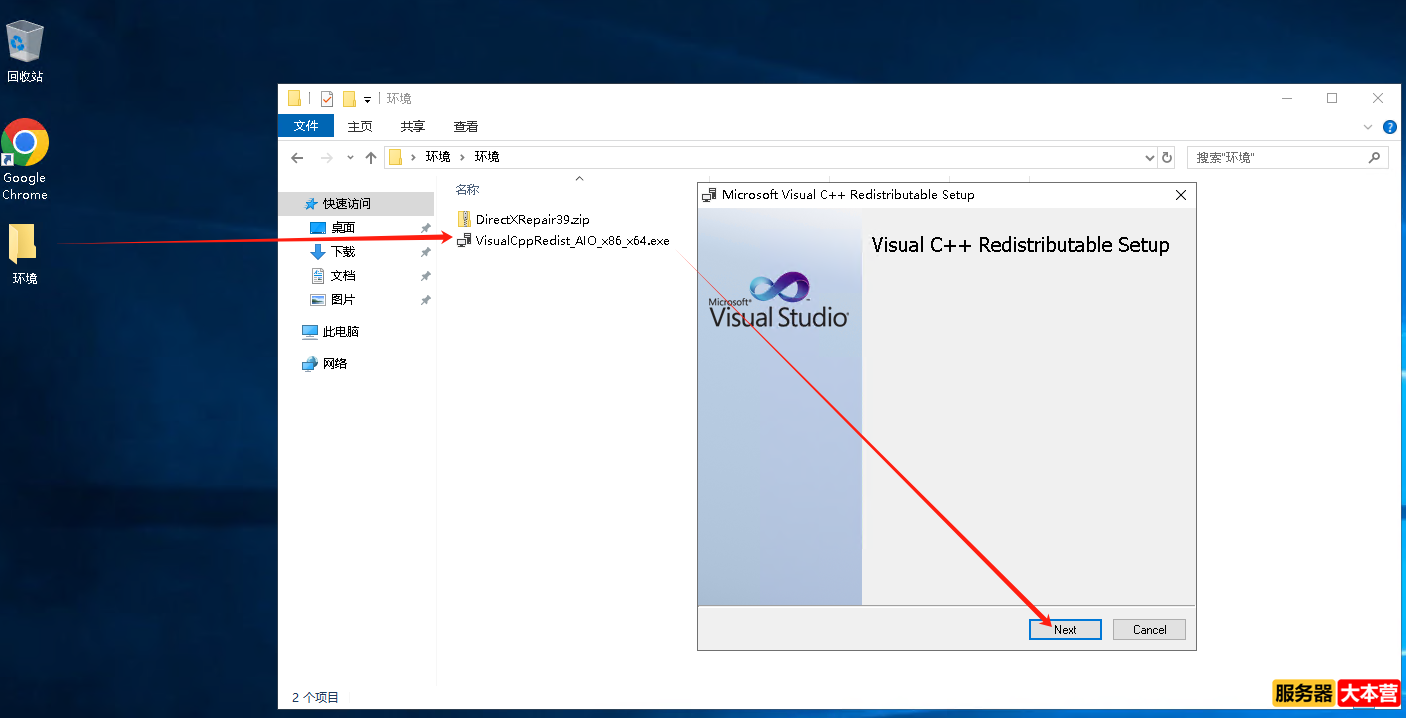Screen dimensions: 1406x718
Task: Open Explorer help question mark icon
Action: click(1390, 127)
